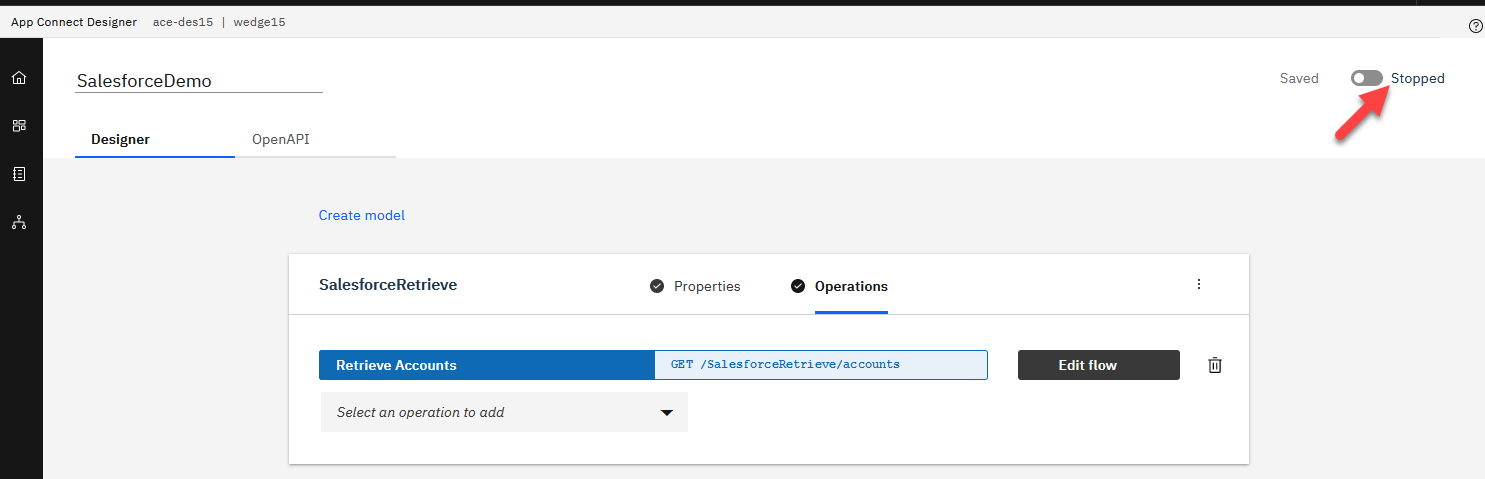This screenshot has width=1485, height=479.
Task: Click the Create model link
Action: 362,215
